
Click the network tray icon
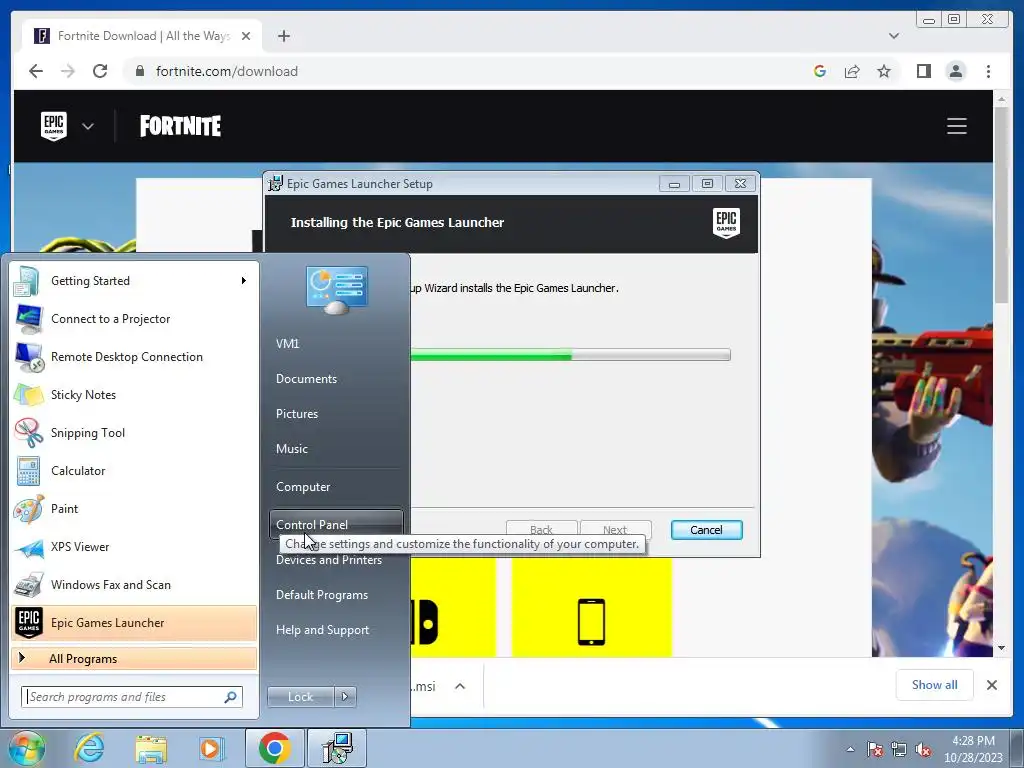pyautogui.click(x=899, y=749)
